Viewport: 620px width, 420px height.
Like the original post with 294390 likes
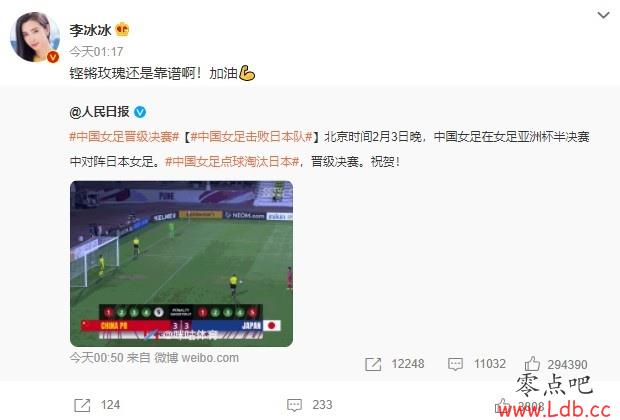pos(556,364)
